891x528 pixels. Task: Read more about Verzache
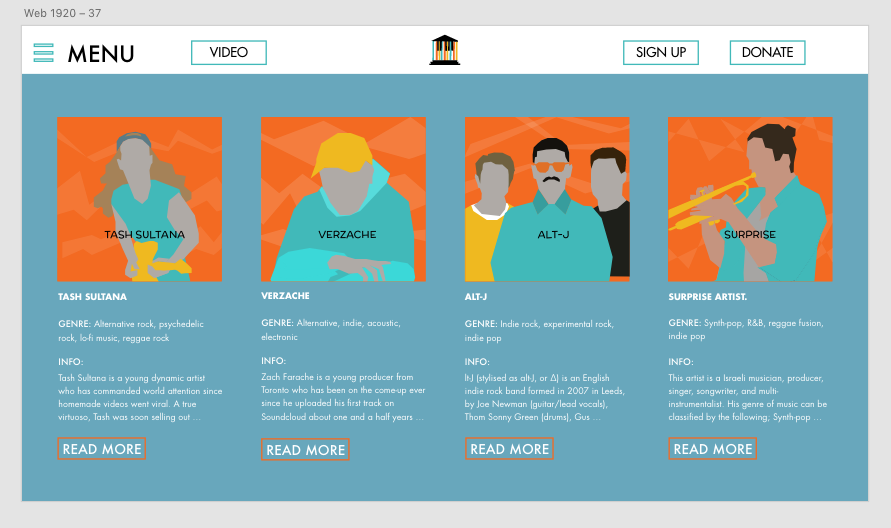click(305, 450)
